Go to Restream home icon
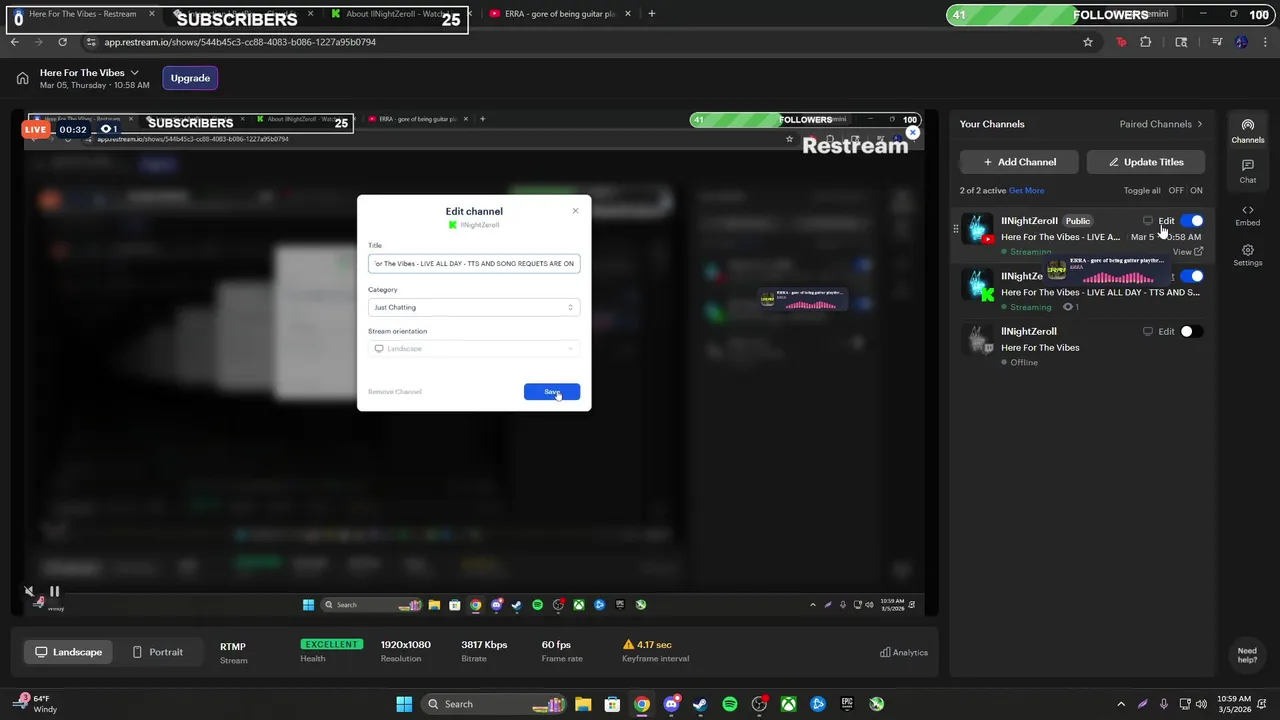1280x720 pixels. (x=22, y=78)
